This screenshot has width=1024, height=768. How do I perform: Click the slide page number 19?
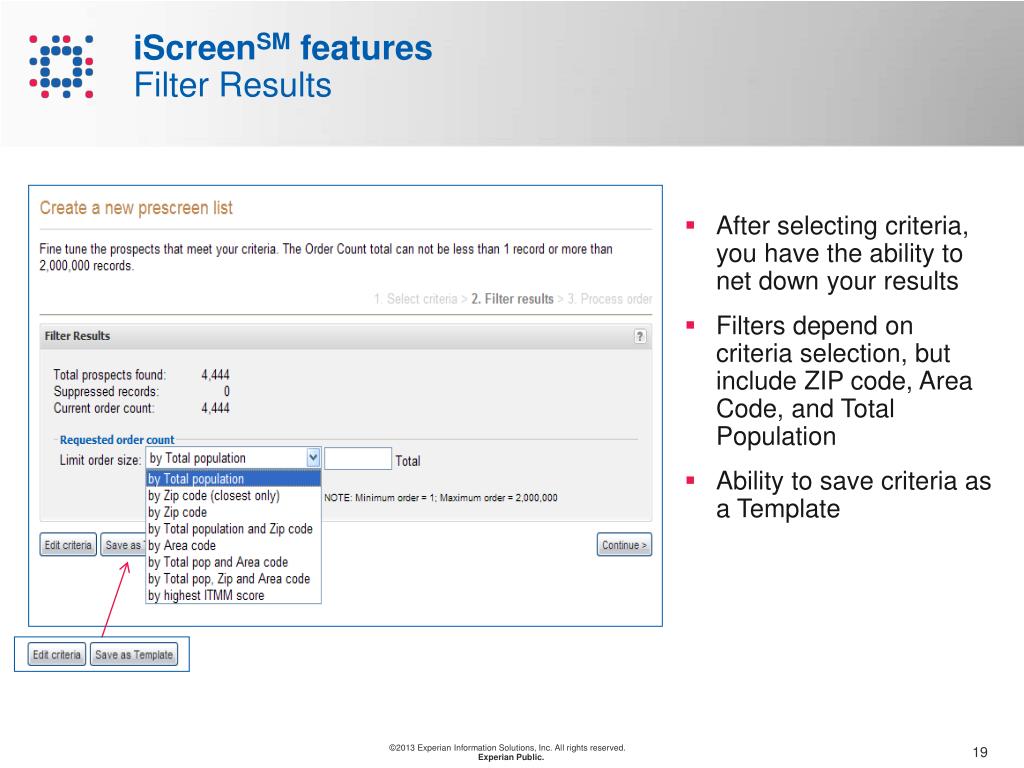pos(980,752)
